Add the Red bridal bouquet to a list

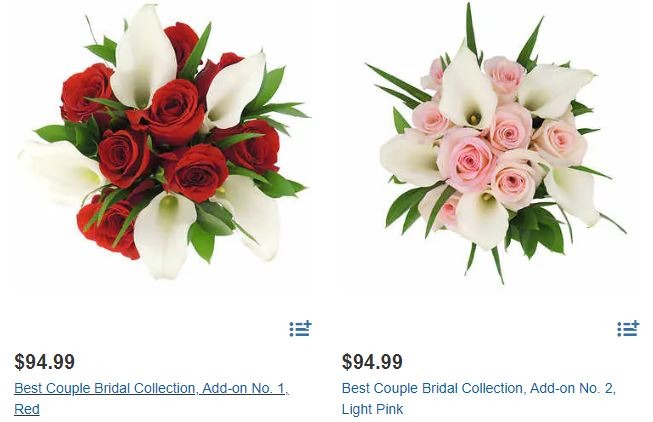300,329
